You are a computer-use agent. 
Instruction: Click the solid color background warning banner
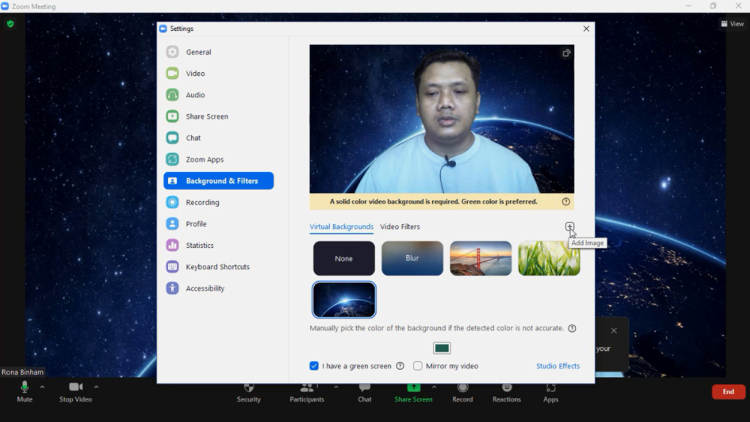tap(441, 201)
